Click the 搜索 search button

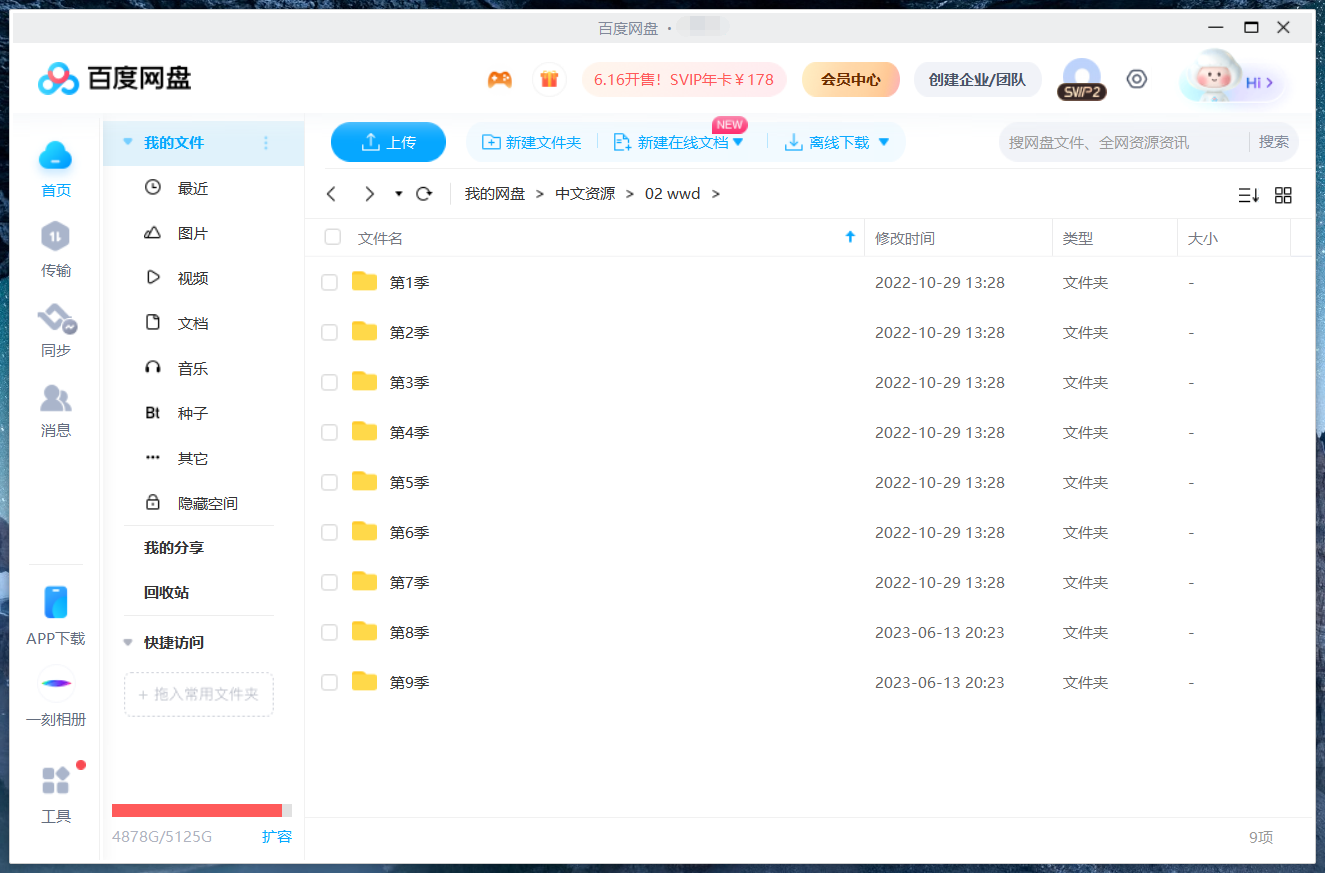click(1274, 142)
